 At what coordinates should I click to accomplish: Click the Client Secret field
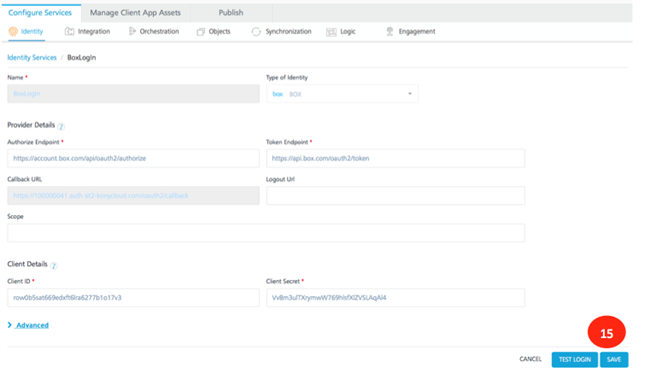pos(395,298)
